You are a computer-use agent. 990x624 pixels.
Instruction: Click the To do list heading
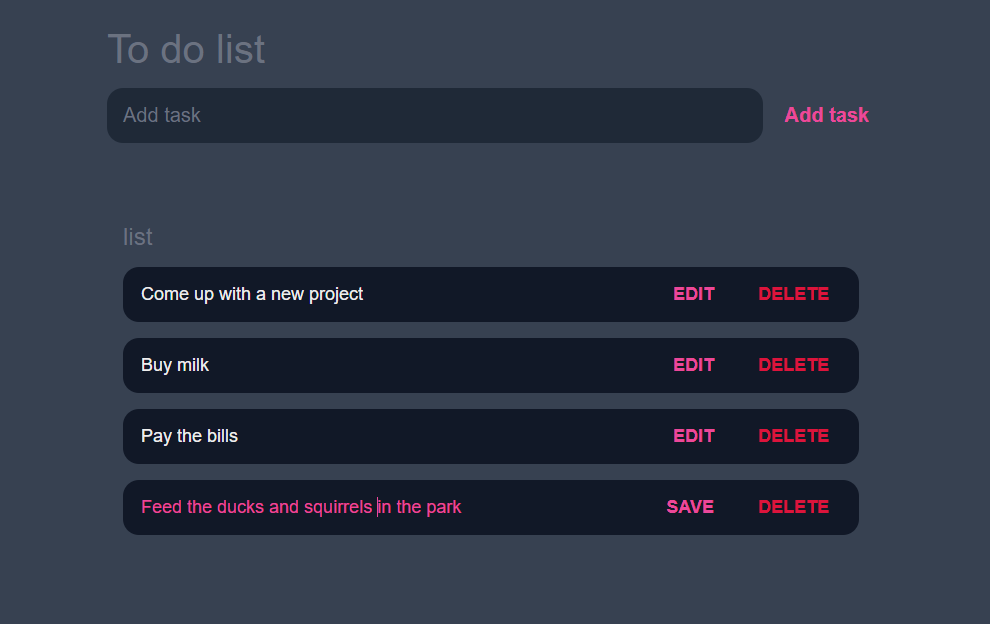tap(186, 49)
